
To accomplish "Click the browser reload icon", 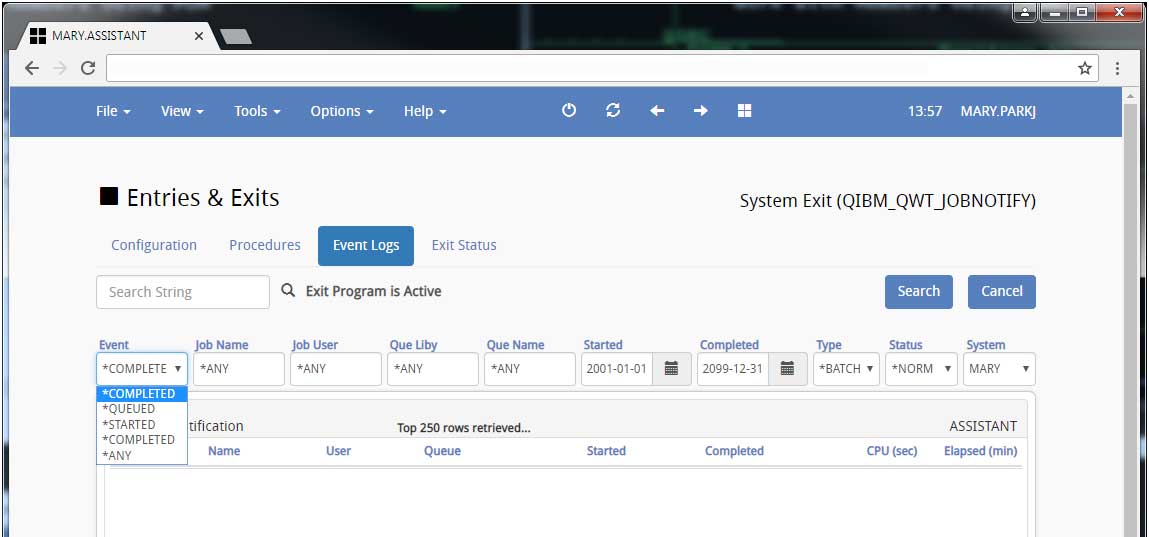I will pos(88,68).
